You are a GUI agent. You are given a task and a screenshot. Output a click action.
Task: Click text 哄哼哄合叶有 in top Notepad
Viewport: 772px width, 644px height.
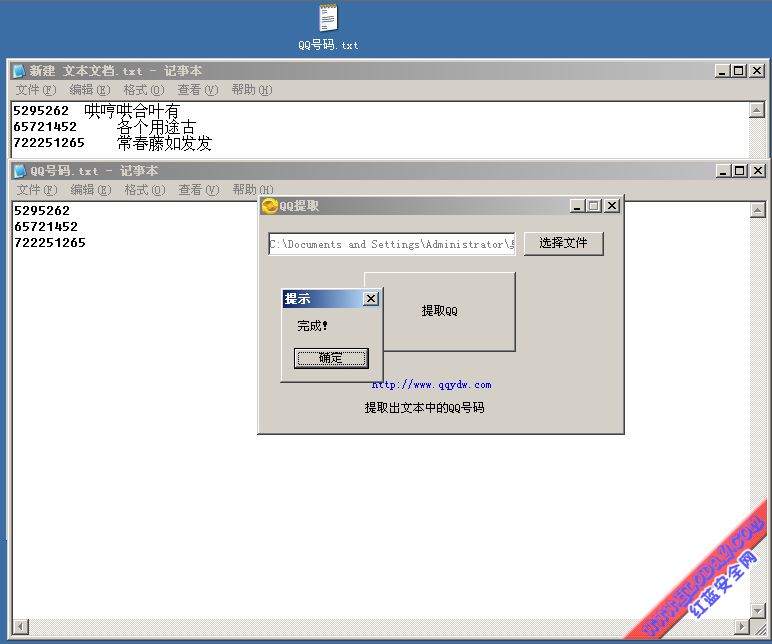coord(132,111)
